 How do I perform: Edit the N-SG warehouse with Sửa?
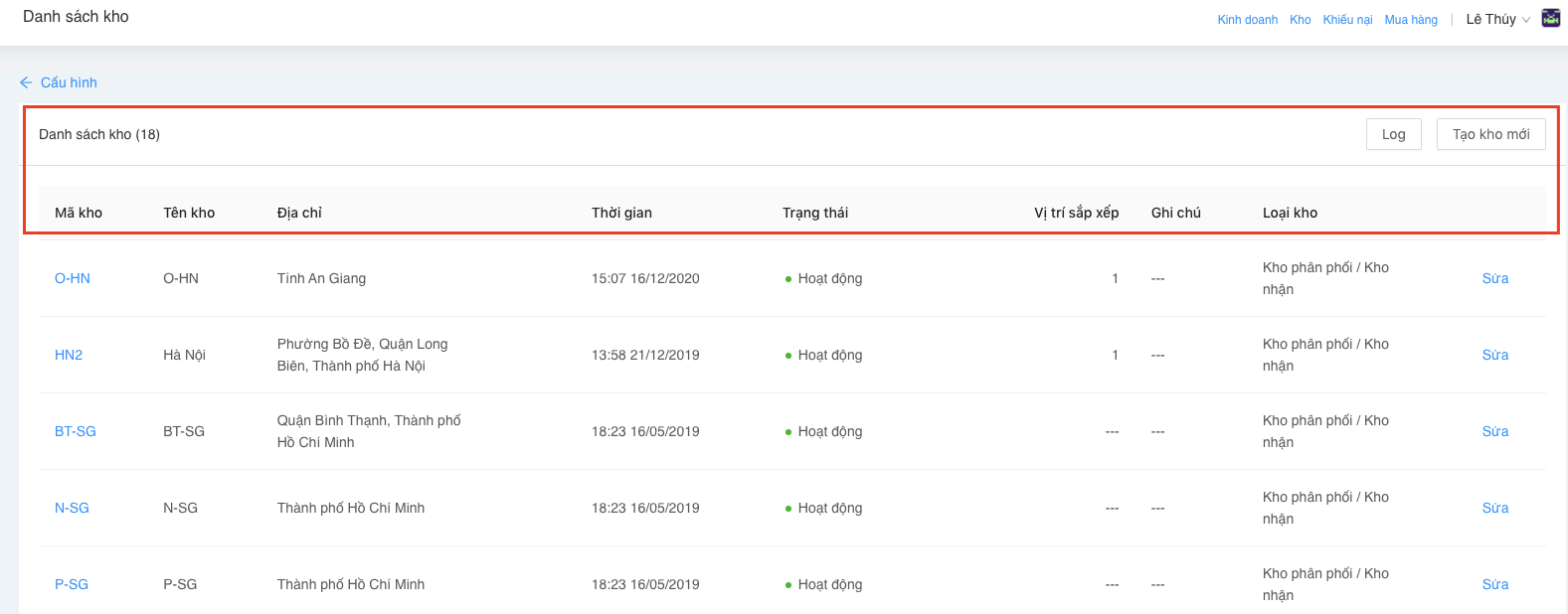pos(1494,508)
